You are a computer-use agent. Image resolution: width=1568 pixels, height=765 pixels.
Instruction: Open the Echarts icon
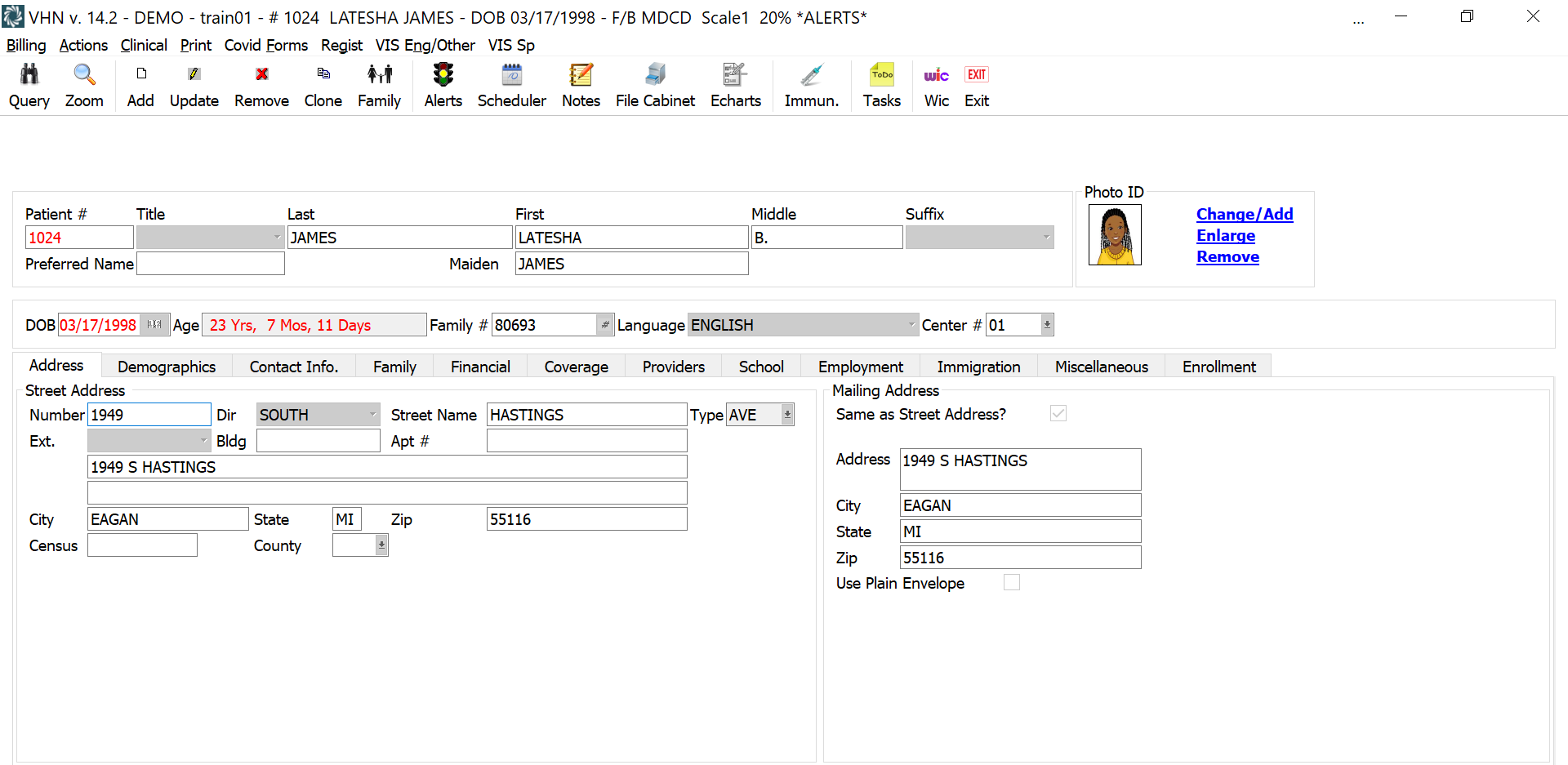coord(734,86)
